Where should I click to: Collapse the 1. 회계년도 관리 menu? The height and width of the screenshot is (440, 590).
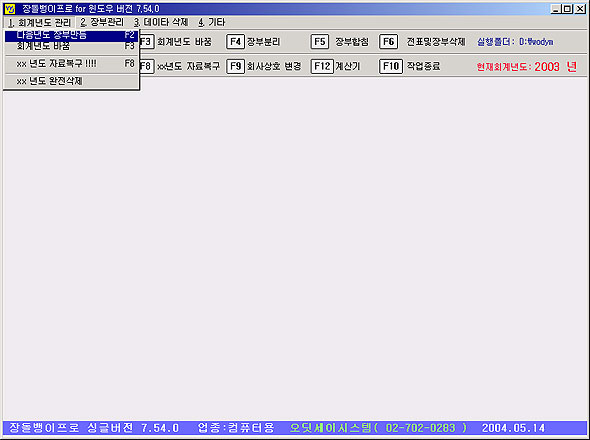[x=39, y=23]
